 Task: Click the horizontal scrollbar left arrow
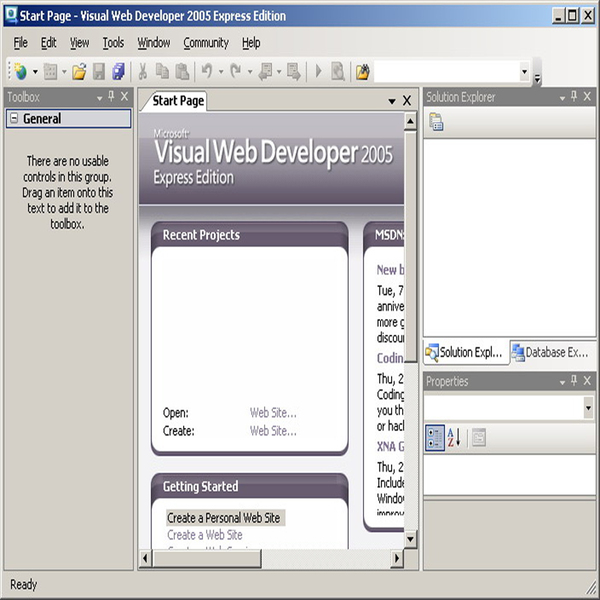[145, 559]
